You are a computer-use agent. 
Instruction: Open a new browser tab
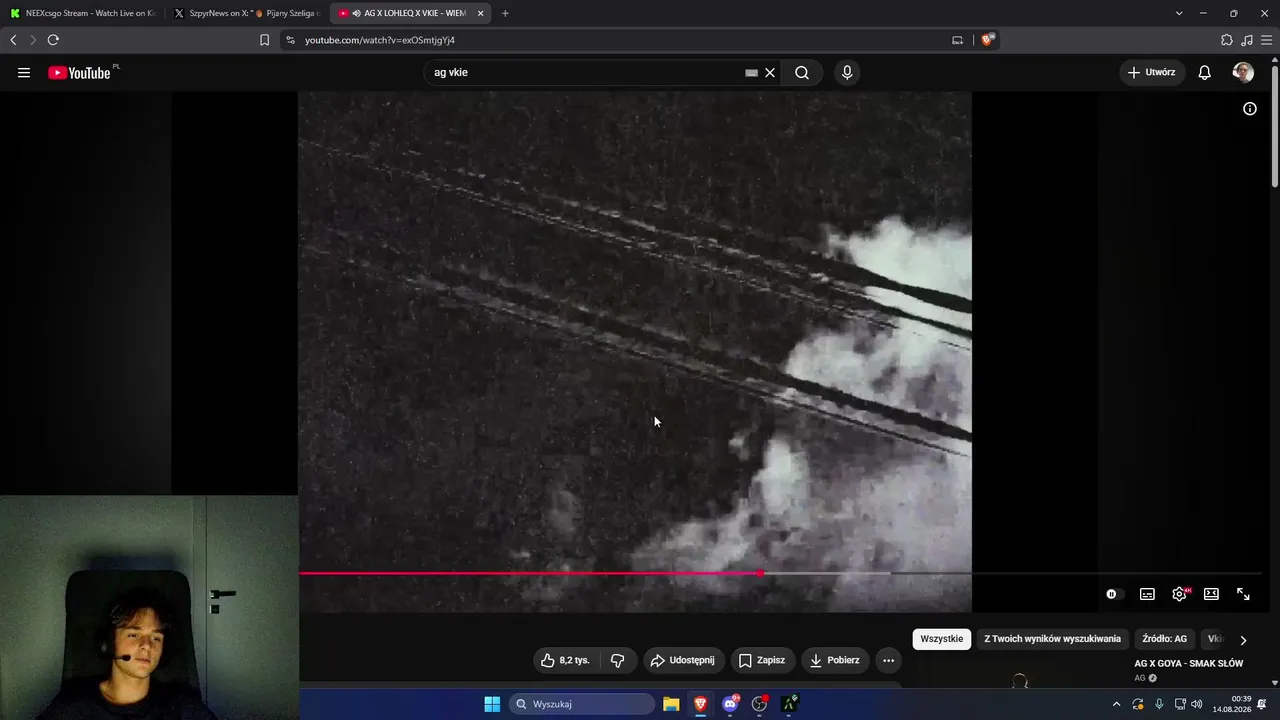coord(505,13)
